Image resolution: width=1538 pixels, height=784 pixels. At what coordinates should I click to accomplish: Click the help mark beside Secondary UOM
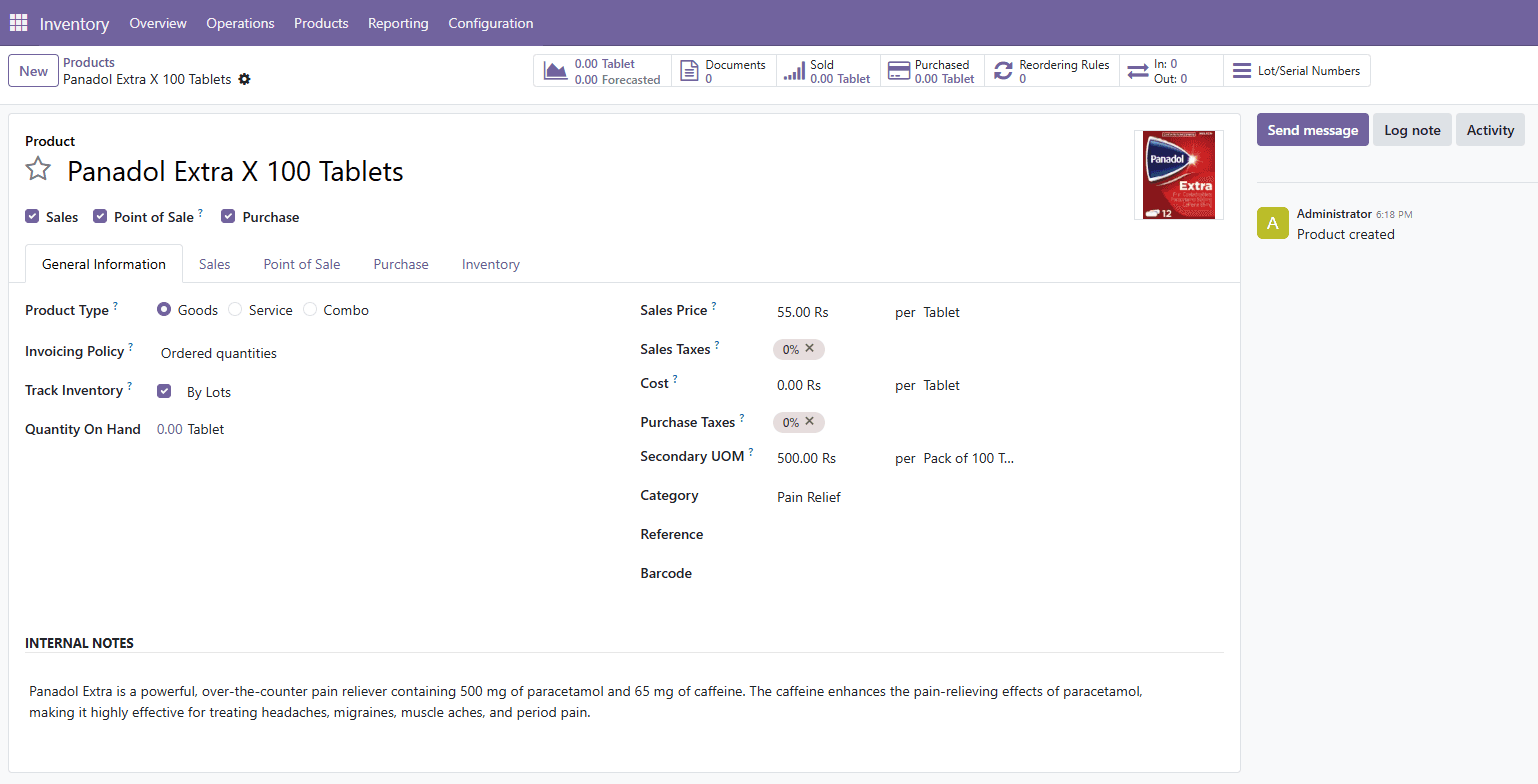click(751, 452)
